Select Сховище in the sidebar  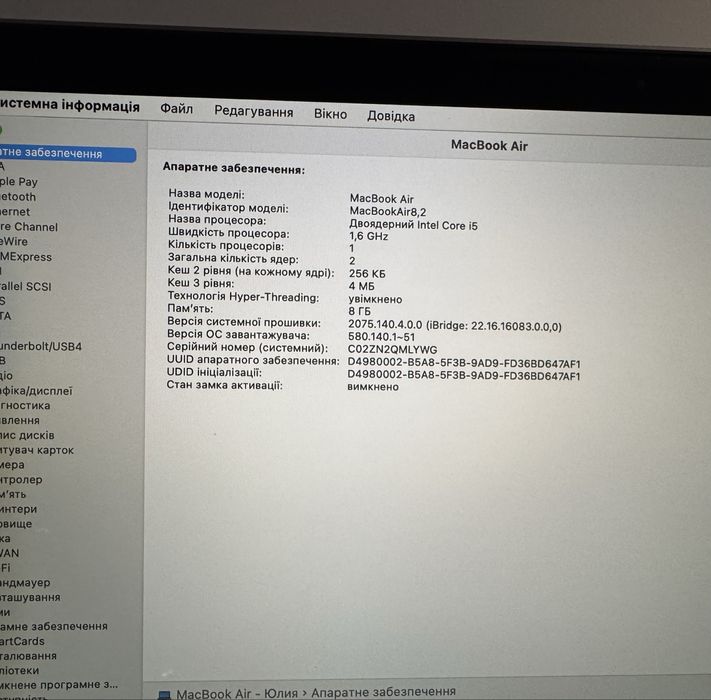(x=16, y=524)
